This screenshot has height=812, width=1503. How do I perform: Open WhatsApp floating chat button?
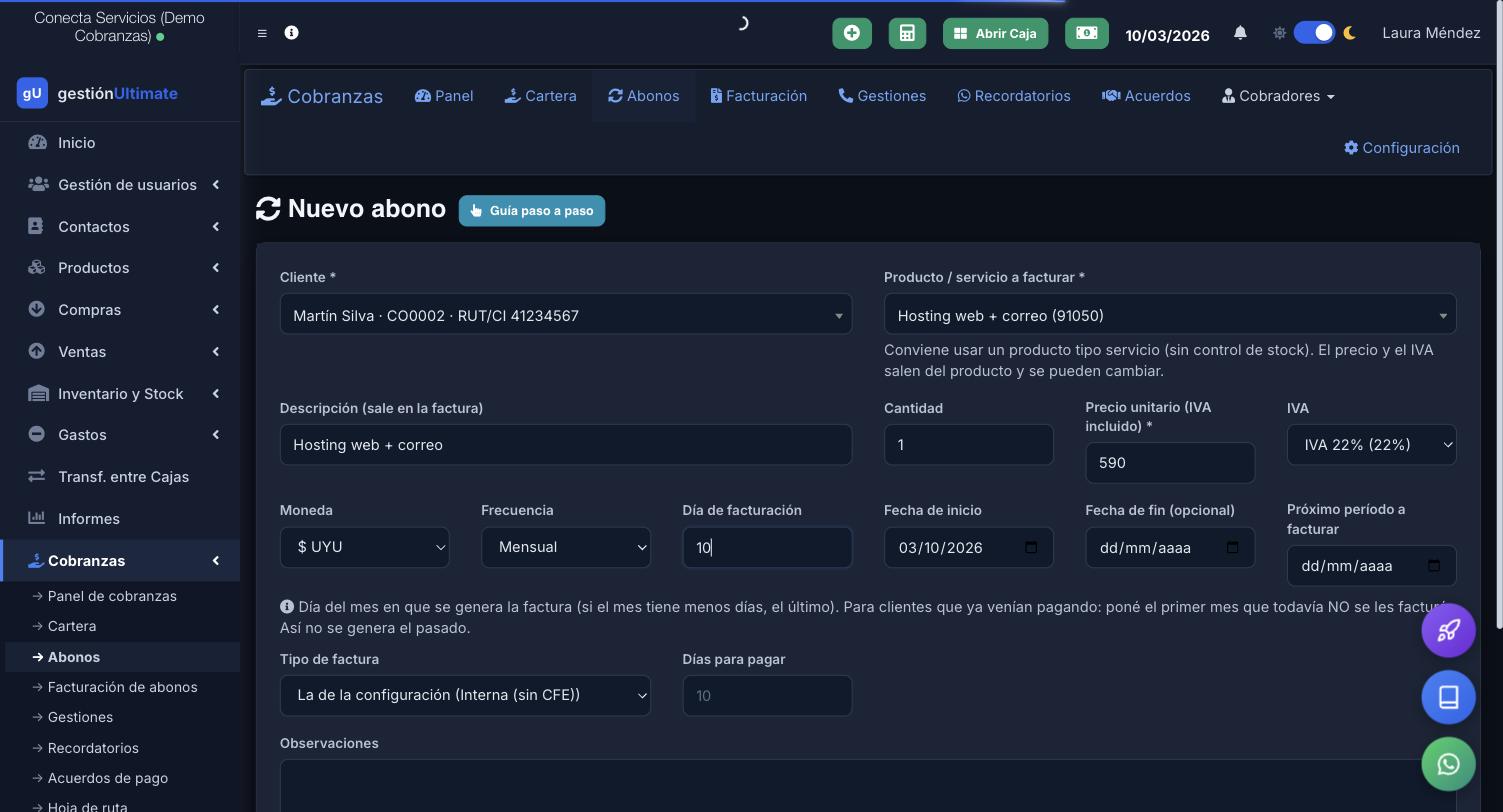pyautogui.click(x=1449, y=764)
